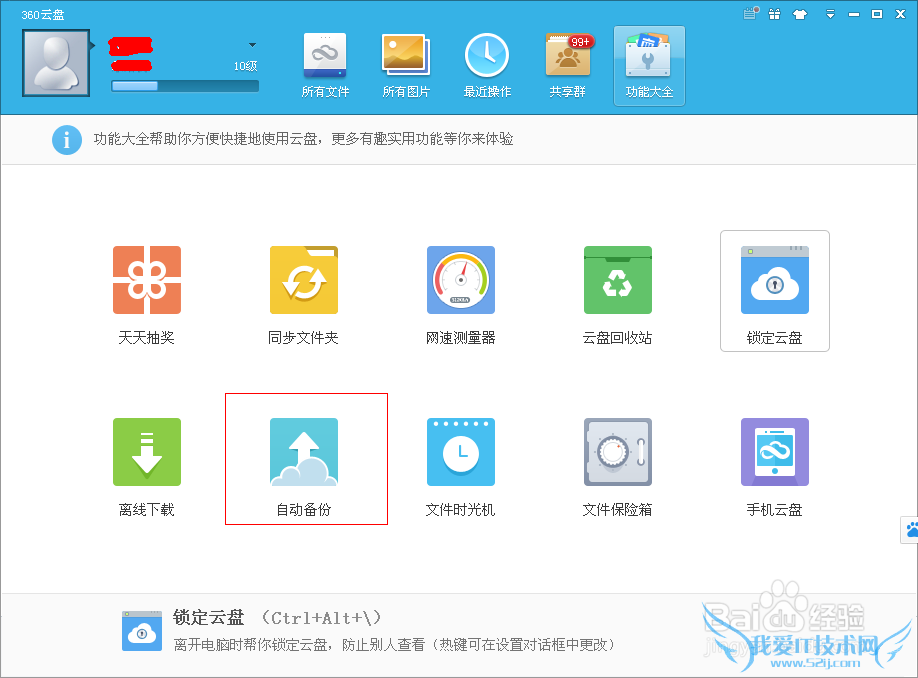Click the user avatar picture
The image size is (918, 678).
coord(56,63)
